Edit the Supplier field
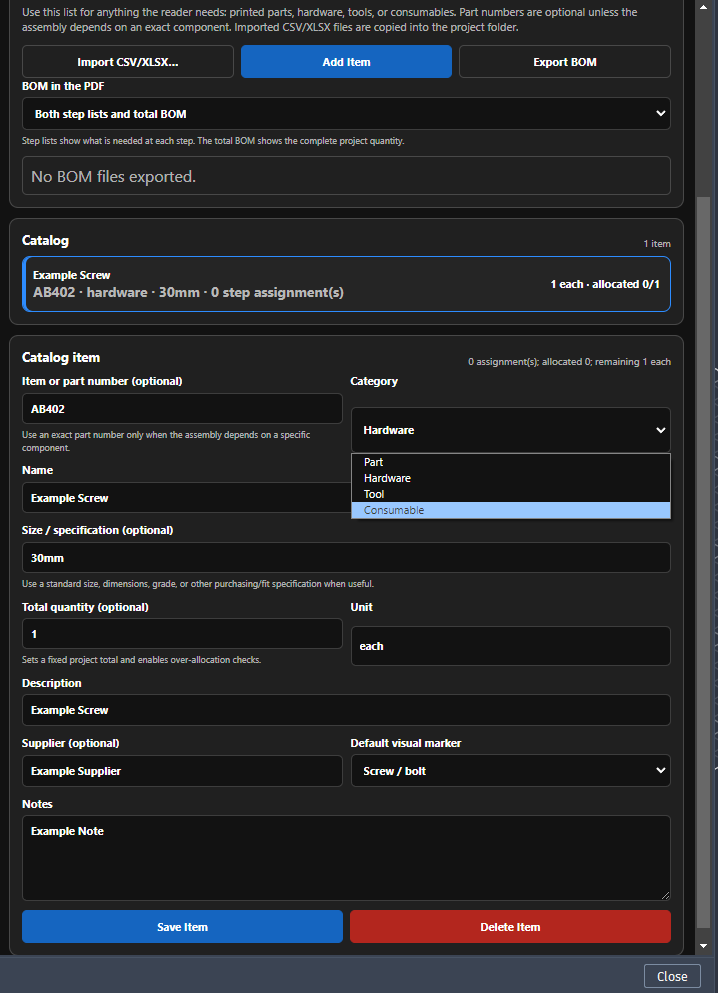 (x=182, y=771)
